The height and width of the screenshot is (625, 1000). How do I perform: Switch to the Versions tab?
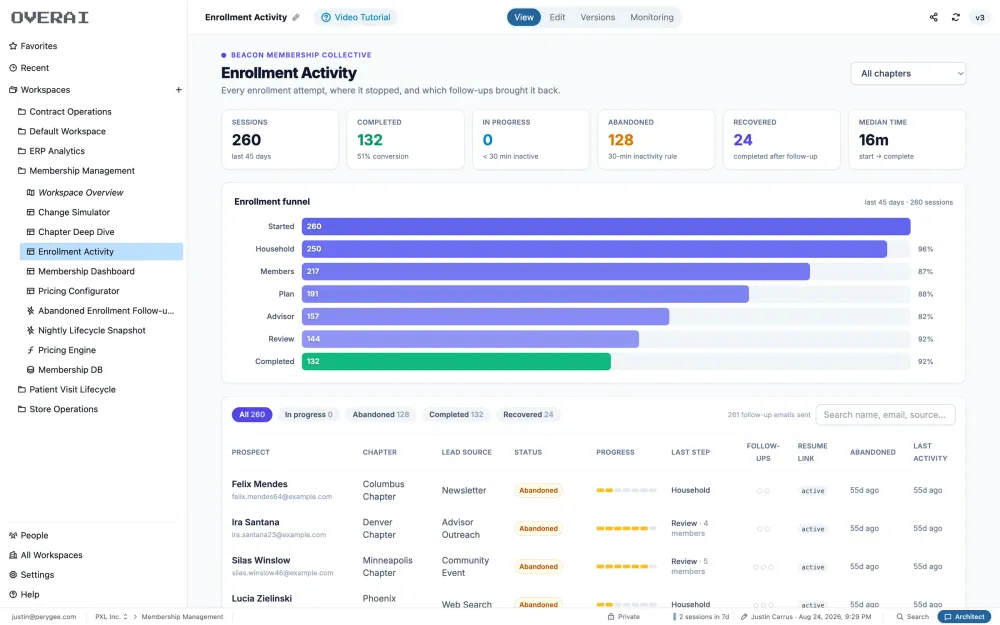click(x=598, y=17)
